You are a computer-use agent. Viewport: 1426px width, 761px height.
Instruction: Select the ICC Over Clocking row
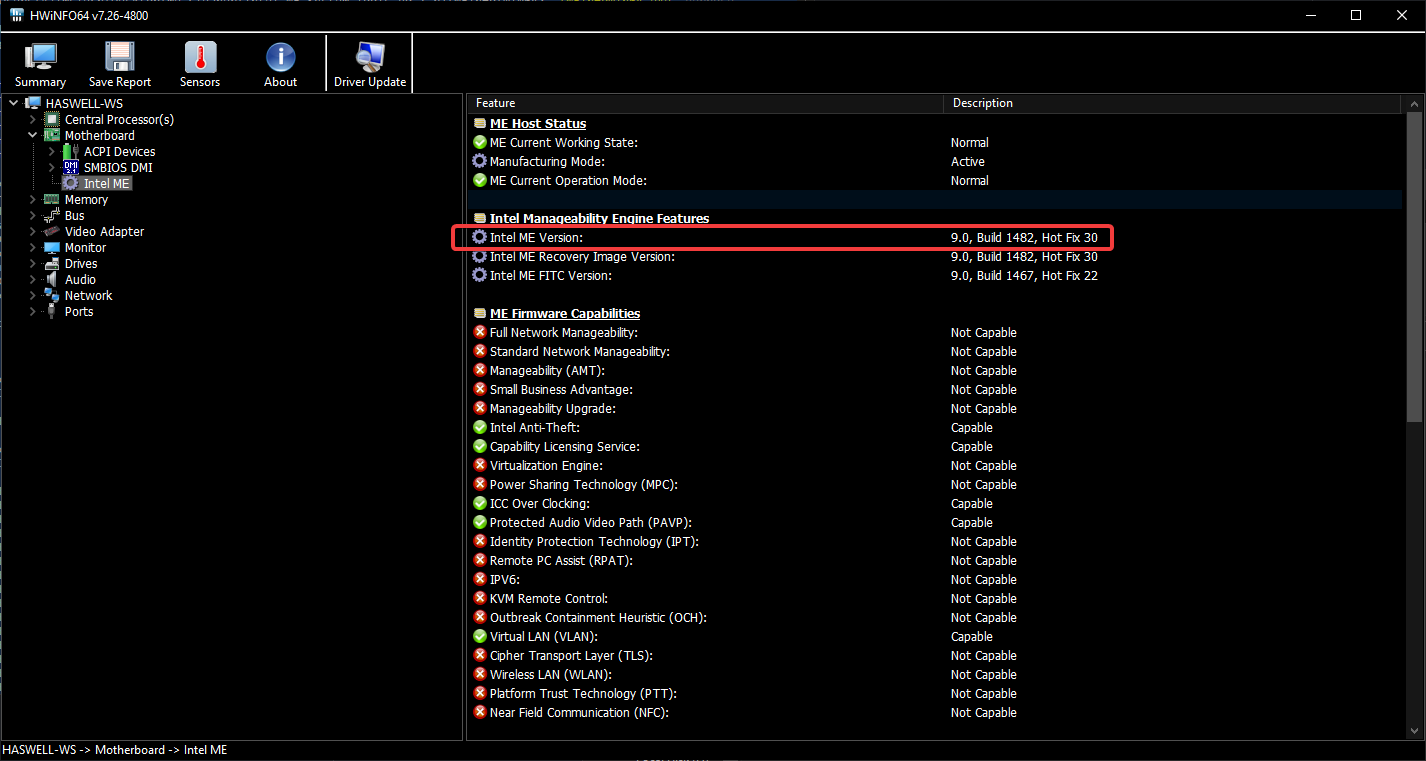935,503
